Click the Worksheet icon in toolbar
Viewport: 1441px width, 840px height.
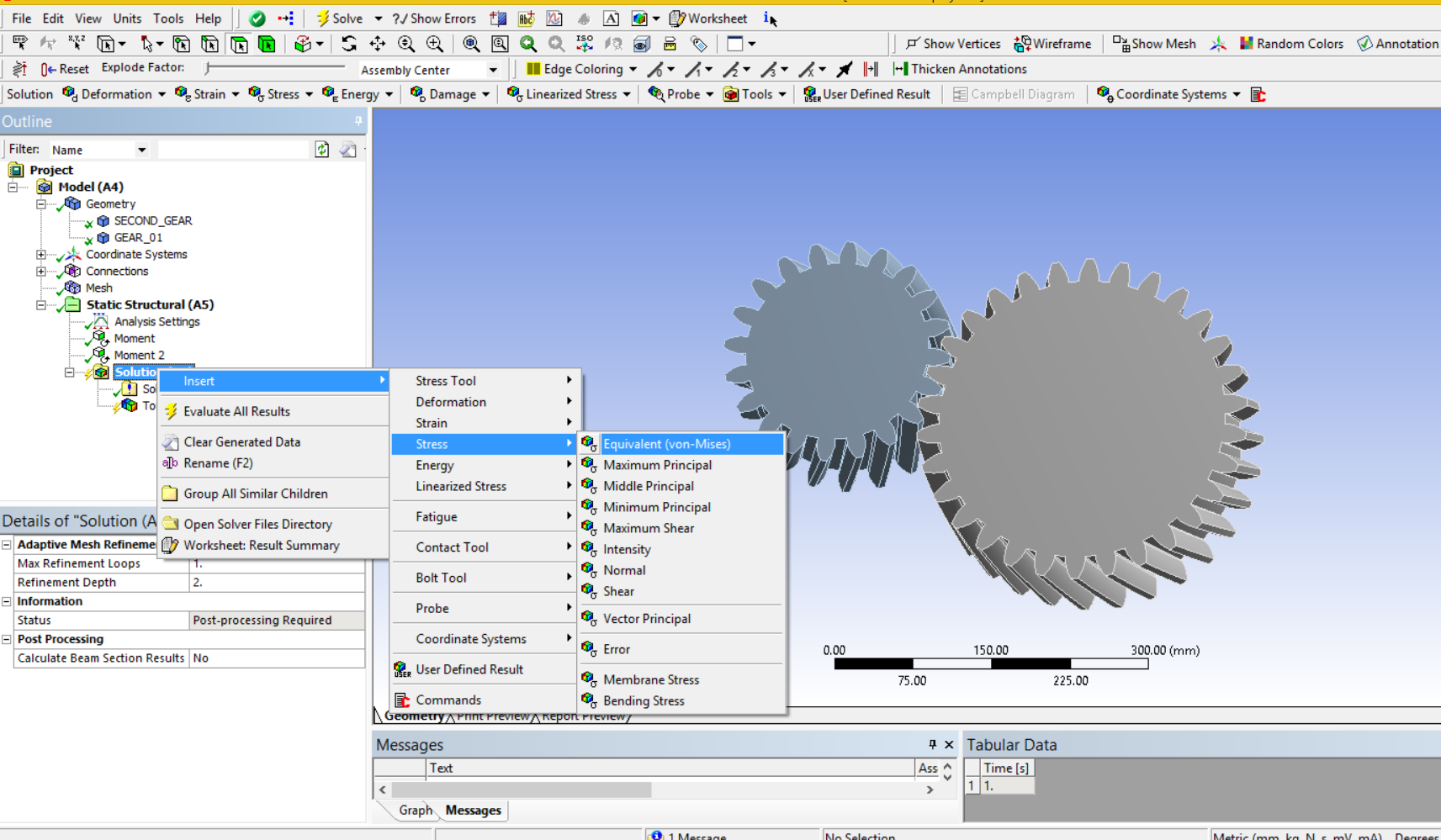[676, 18]
